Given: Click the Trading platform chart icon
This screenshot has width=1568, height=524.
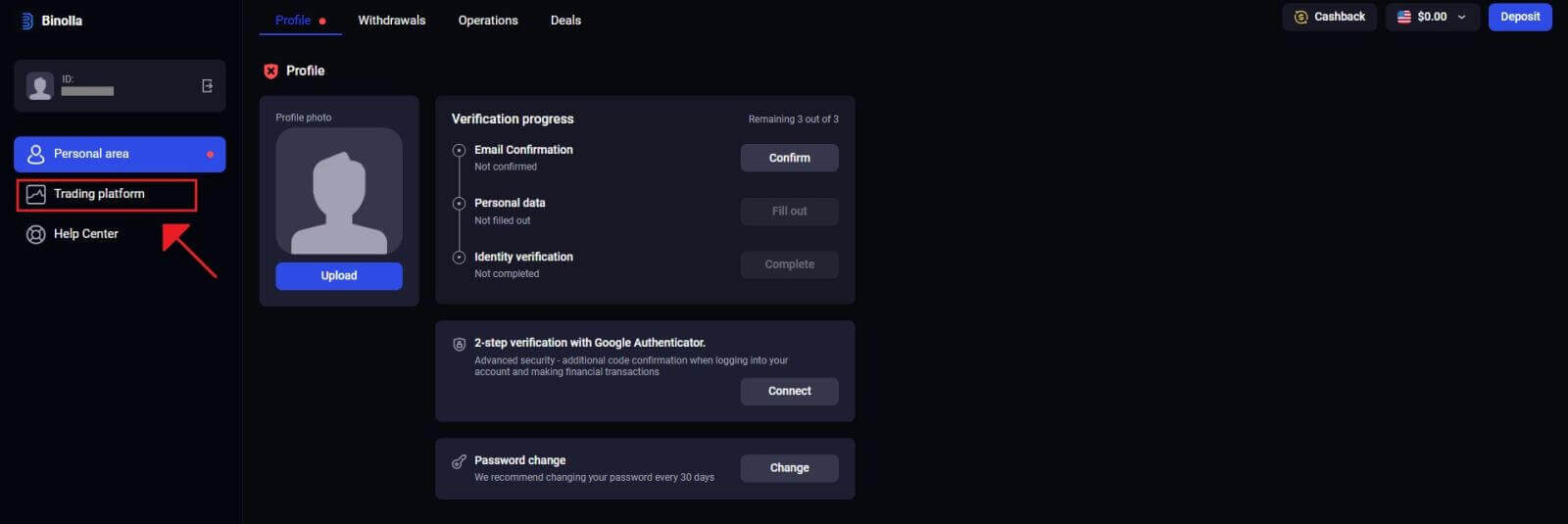Looking at the screenshot, I should 36,194.
